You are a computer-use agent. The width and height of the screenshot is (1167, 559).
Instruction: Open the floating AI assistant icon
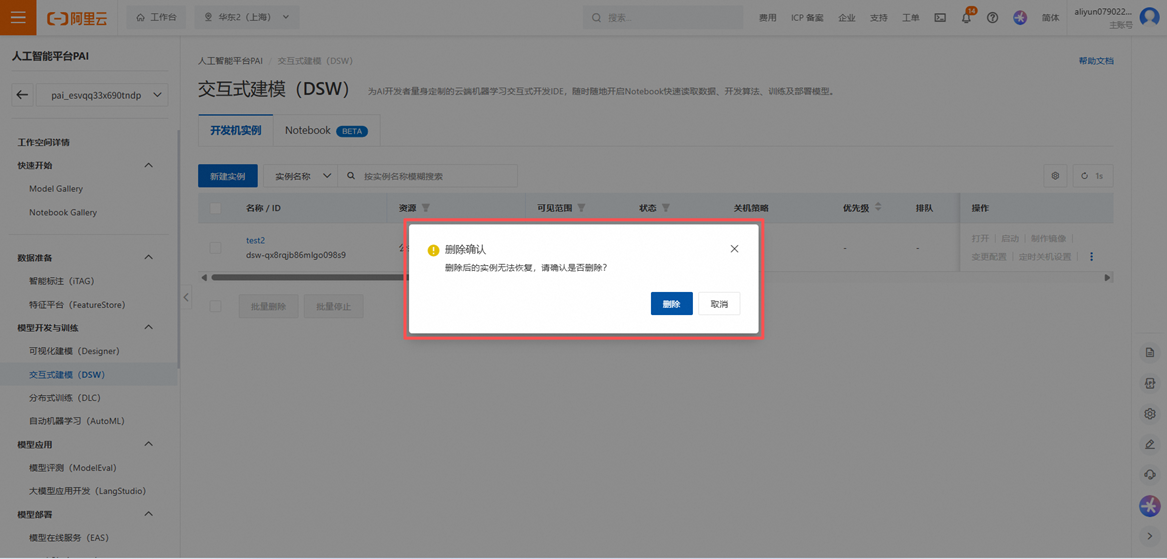pyautogui.click(x=1150, y=506)
